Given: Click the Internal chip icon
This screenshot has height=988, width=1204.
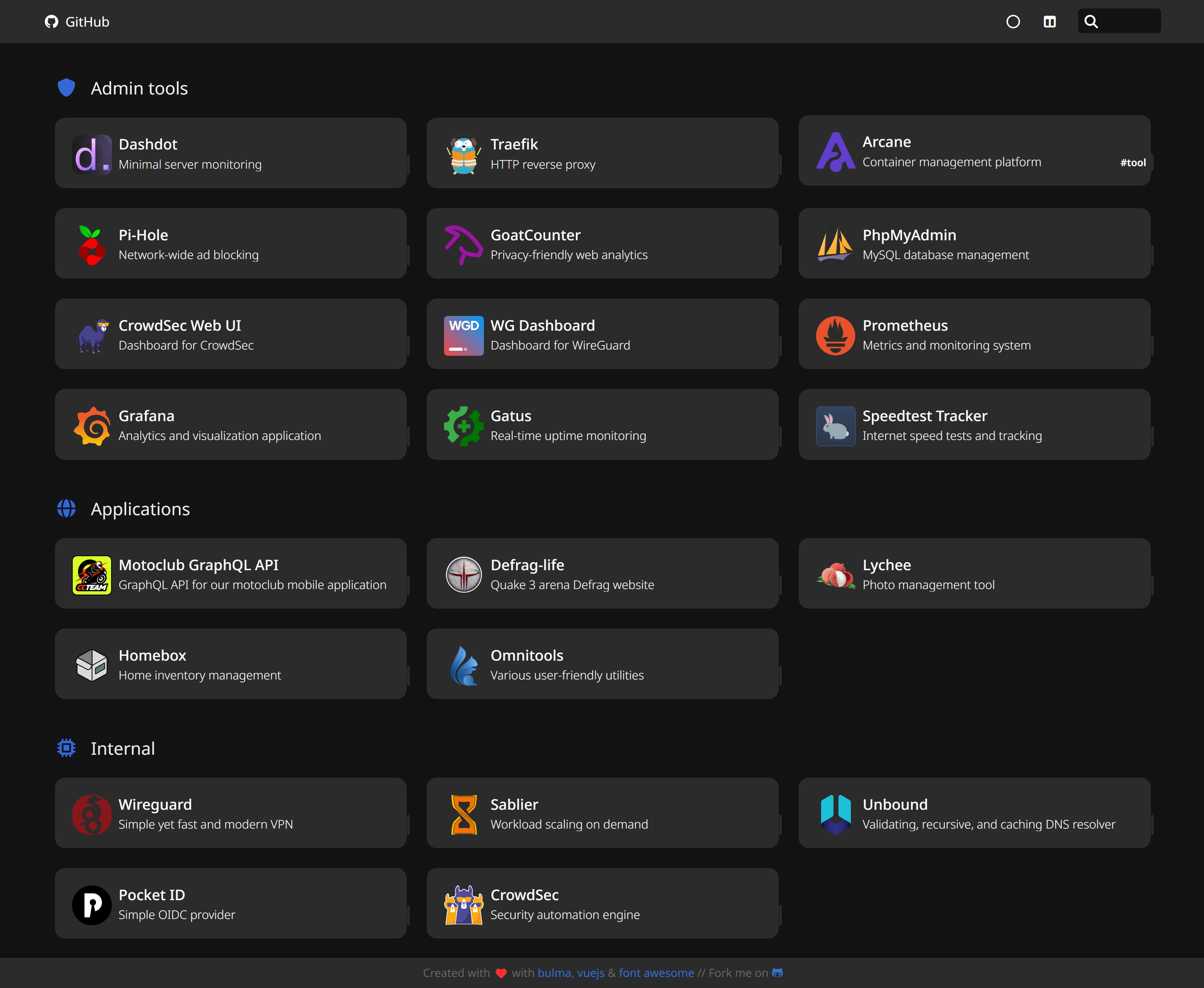Looking at the screenshot, I should (66, 748).
